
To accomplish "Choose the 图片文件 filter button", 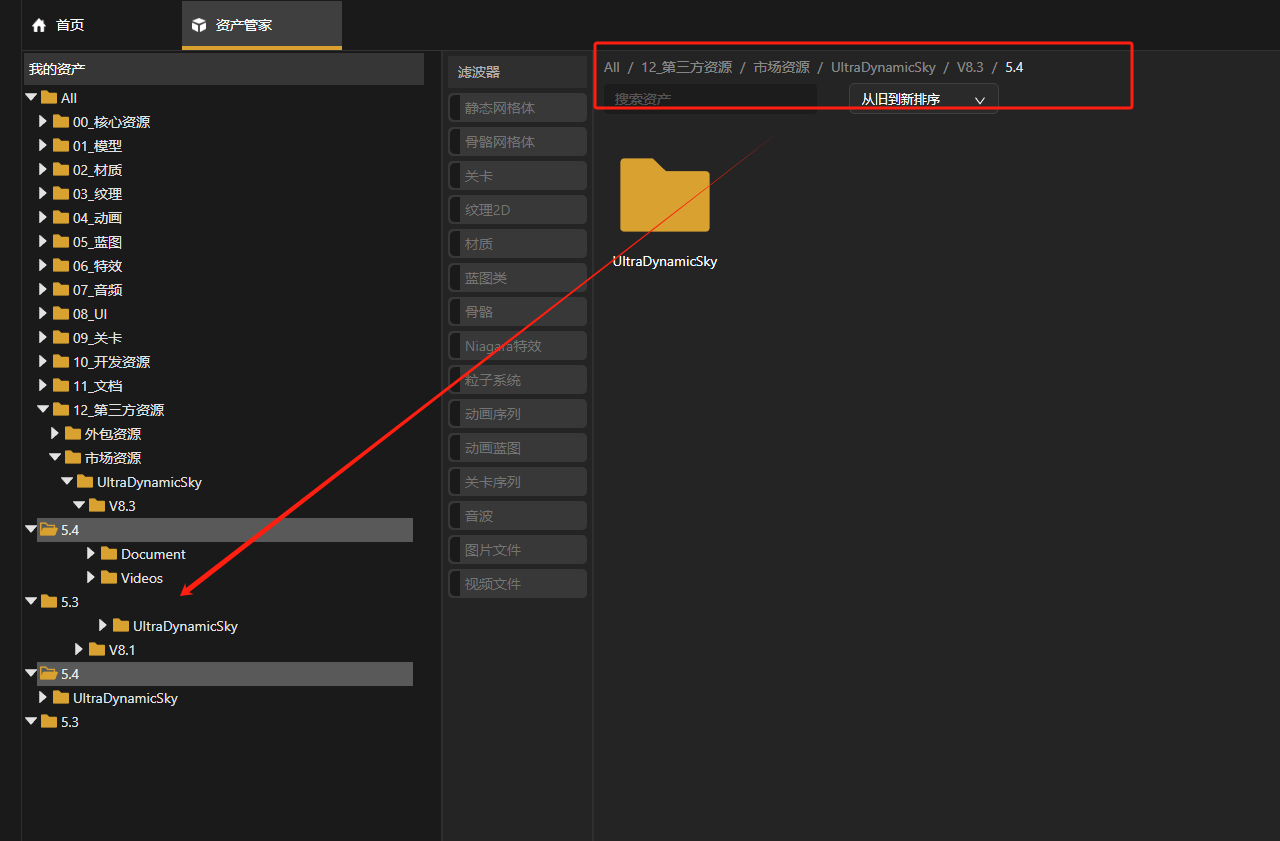I will click(517, 550).
